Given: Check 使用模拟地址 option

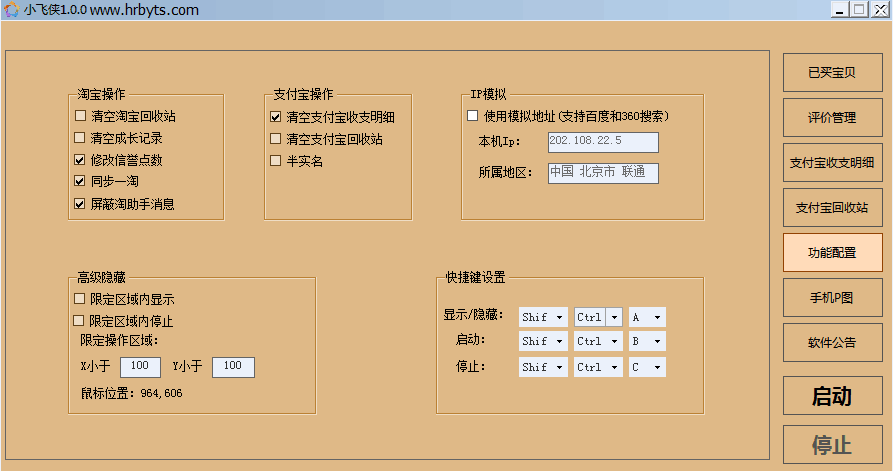Looking at the screenshot, I should (473, 116).
